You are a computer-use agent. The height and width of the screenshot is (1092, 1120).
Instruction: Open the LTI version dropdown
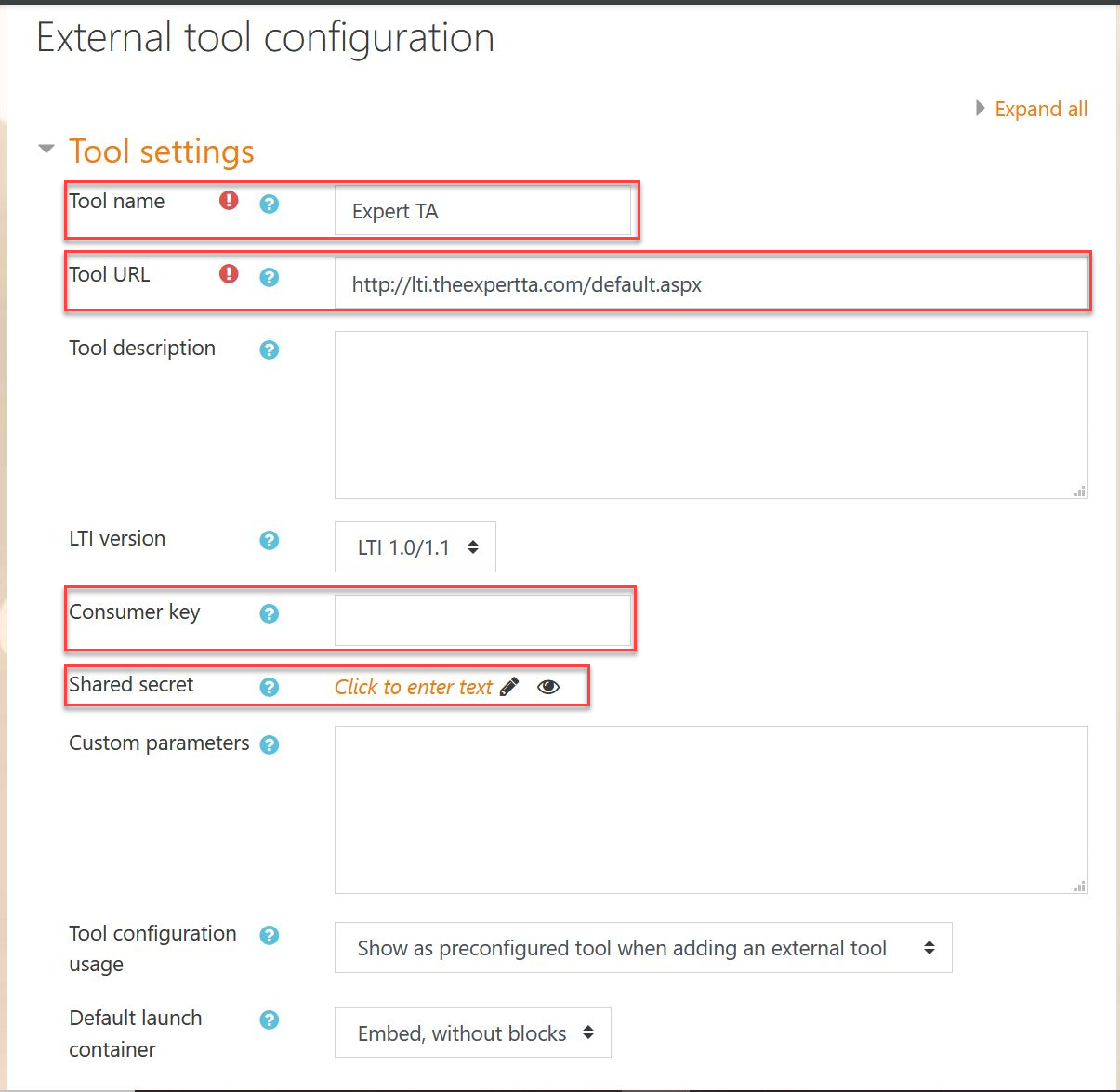click(415, 547)
